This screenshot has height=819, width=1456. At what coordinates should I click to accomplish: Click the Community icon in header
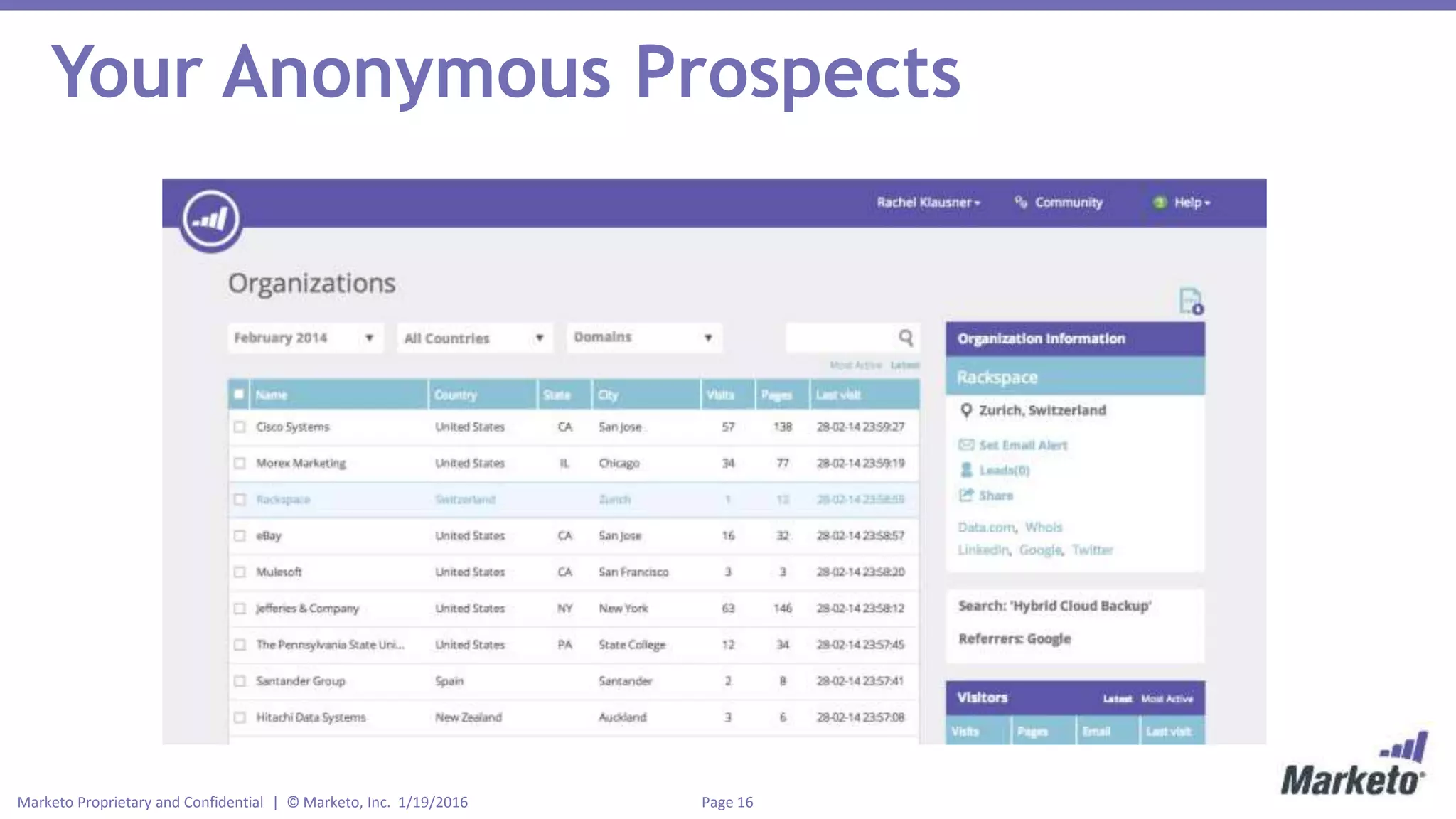(x=1021, y=203)
